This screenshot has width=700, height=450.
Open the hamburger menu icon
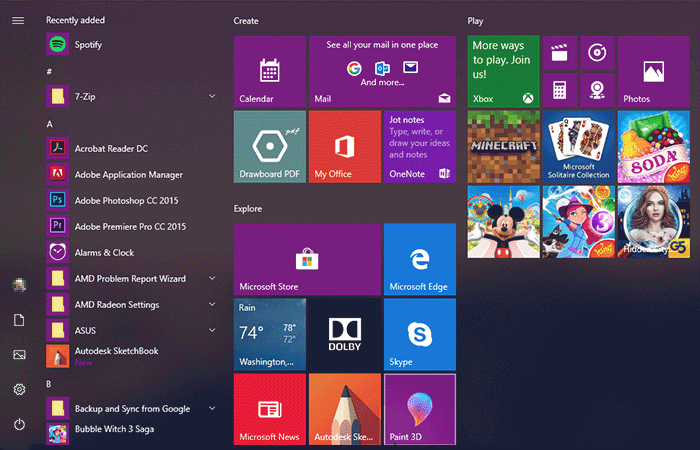tap(18, 21)
